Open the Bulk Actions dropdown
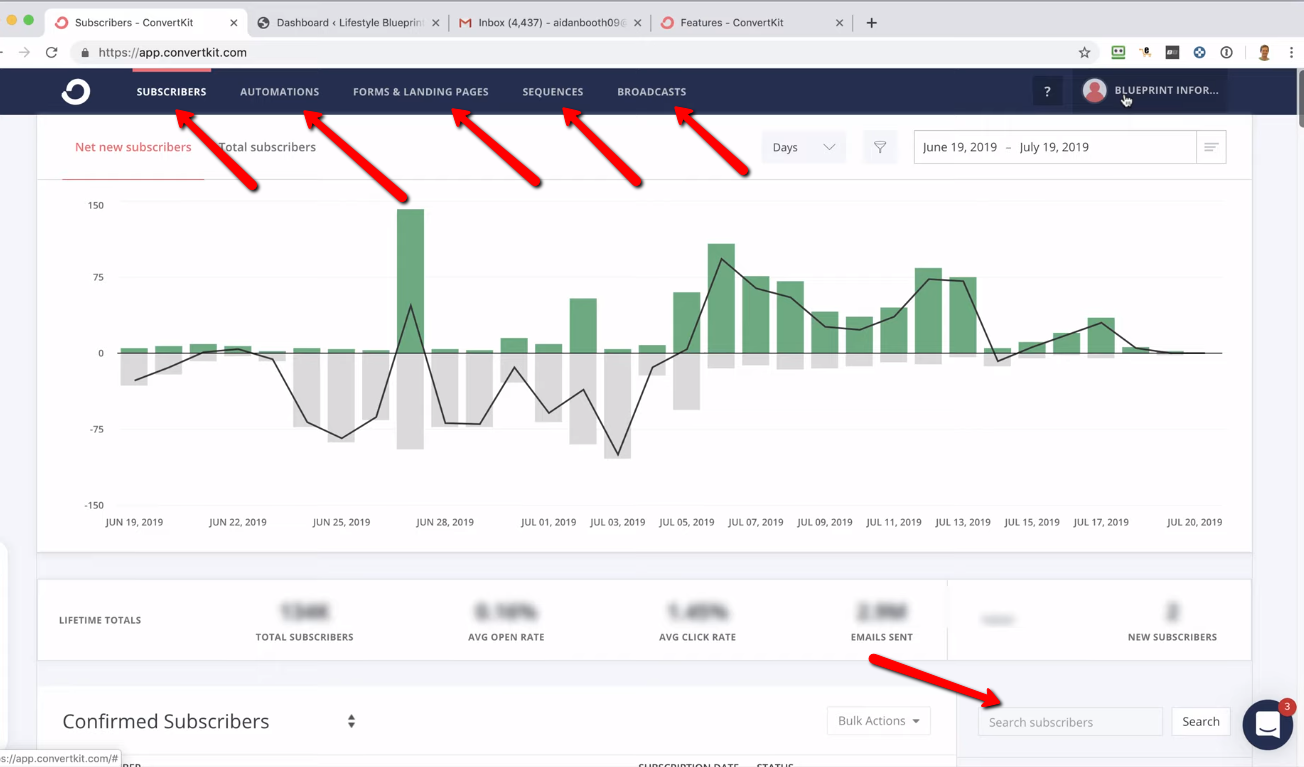The width and height of the screenshot is (1304, 767). tap(879, 721)
